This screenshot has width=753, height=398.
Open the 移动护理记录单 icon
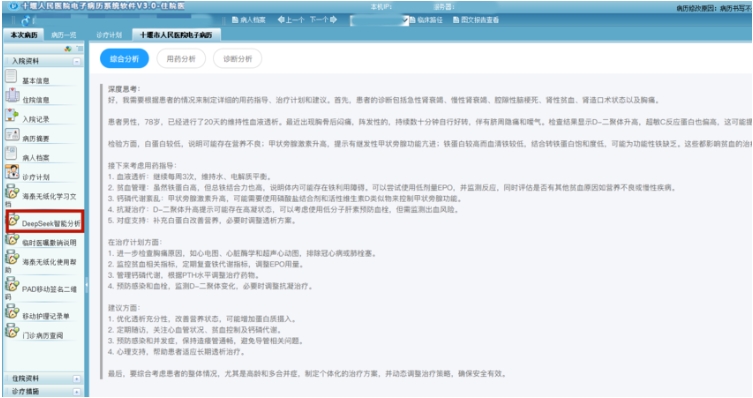pyautogui.click(x=12, y=311)
